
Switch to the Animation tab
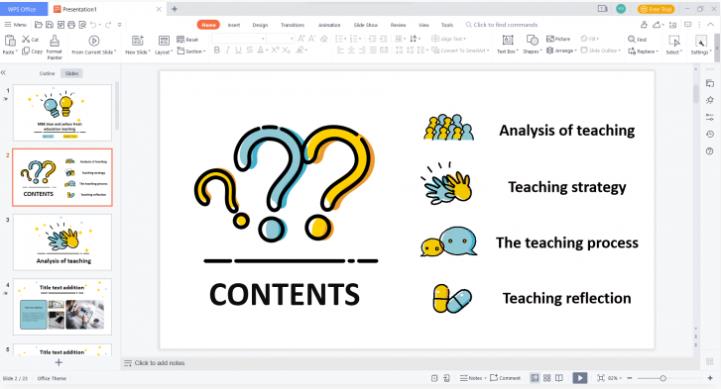coord(329,25)
